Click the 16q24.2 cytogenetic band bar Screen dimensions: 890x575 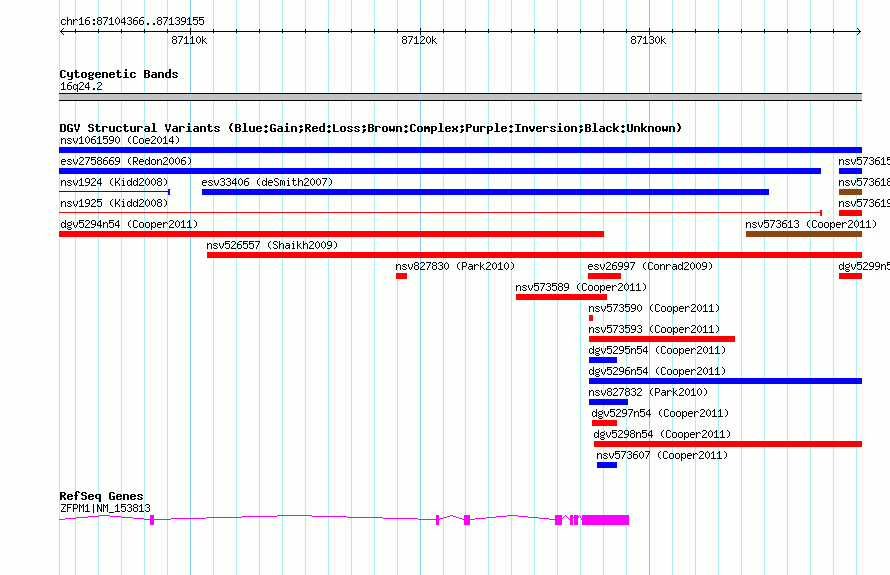point(460,97)
